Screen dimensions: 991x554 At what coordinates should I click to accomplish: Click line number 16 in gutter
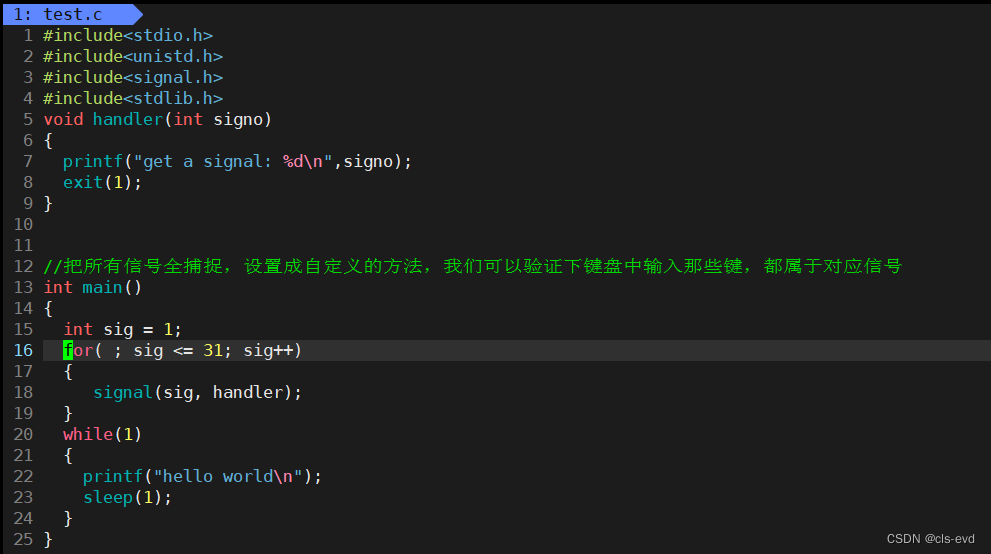click(x=23, y=350)
